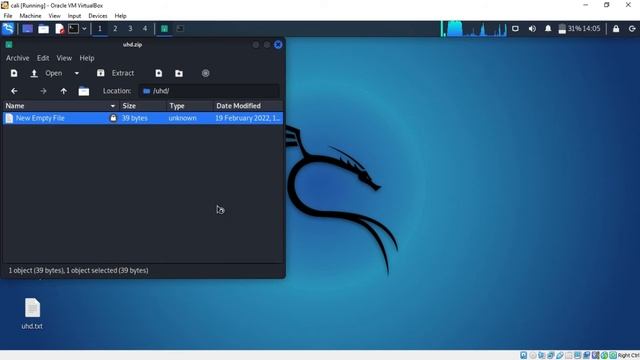Open the Help menu in archive manager
Screen dimensions: 640x360
tap(87, 58)
